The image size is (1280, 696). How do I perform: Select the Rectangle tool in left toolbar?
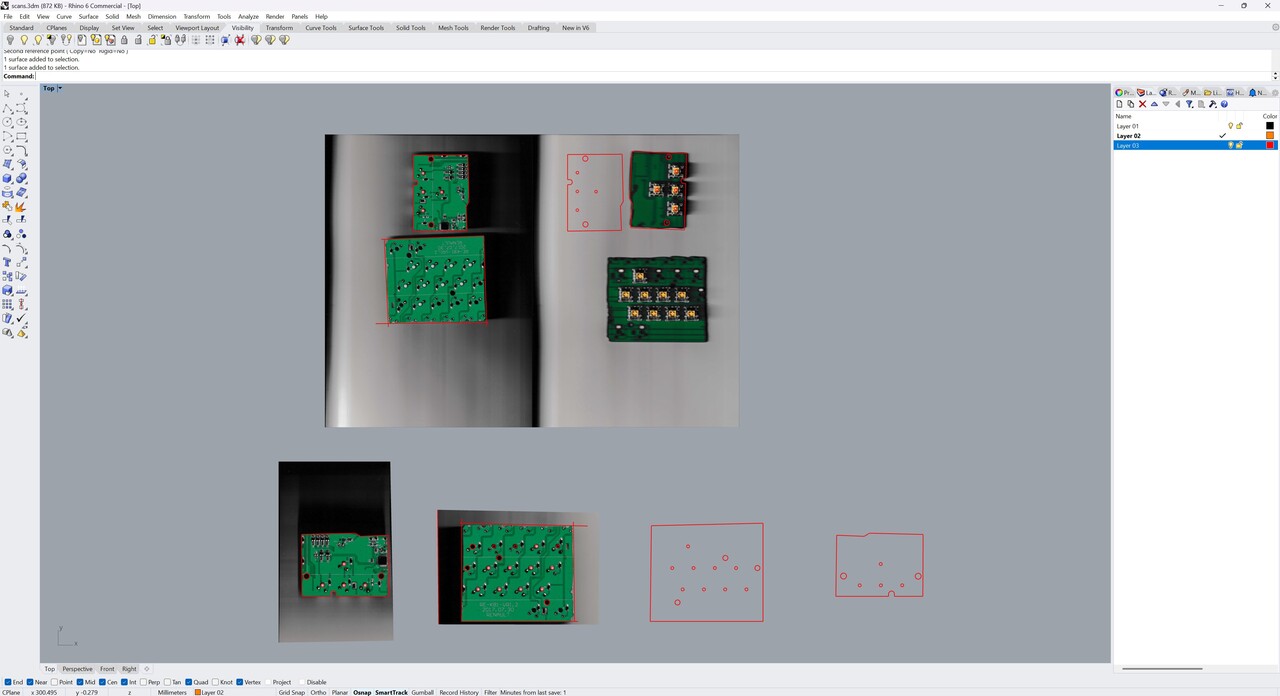pos(21,135)
